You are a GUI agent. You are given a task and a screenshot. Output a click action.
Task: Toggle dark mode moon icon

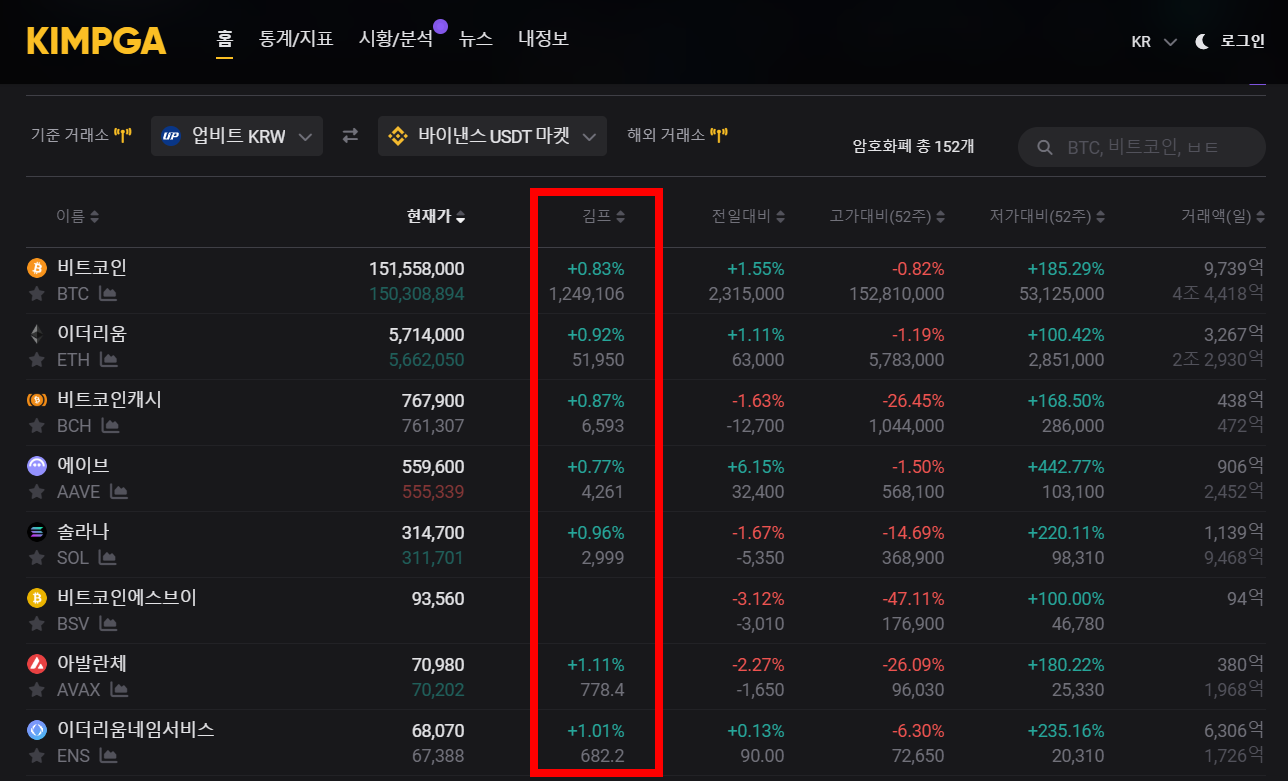click(1202, 41)
